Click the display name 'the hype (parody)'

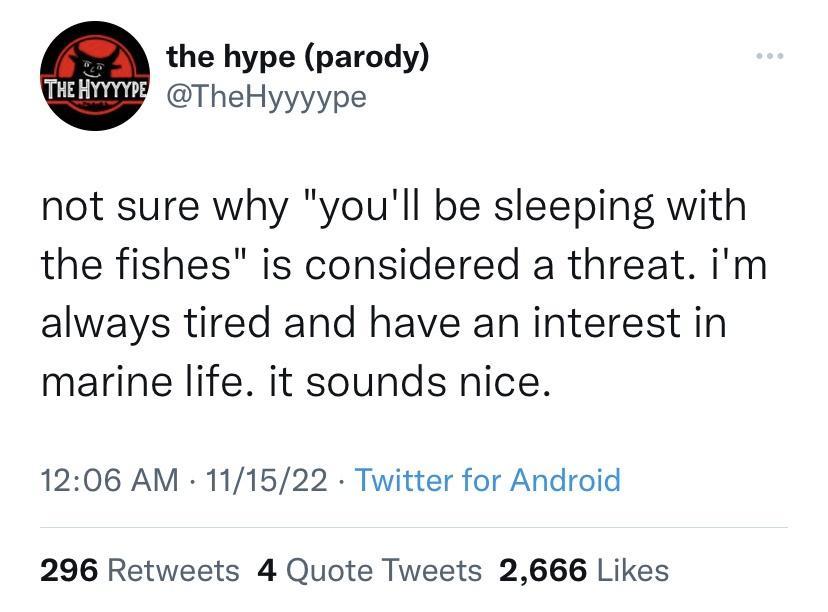pos(297,57)
